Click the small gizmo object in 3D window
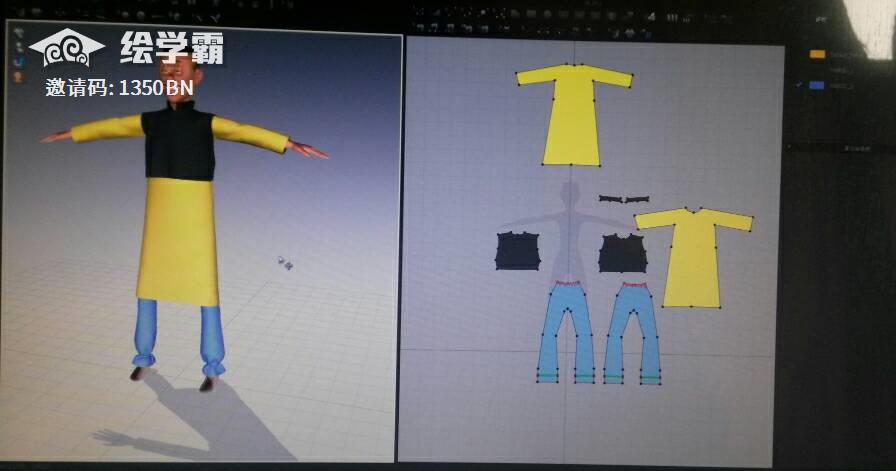This screenshot has height=471, width=896. pyautogui.click(x=286, y=263)
